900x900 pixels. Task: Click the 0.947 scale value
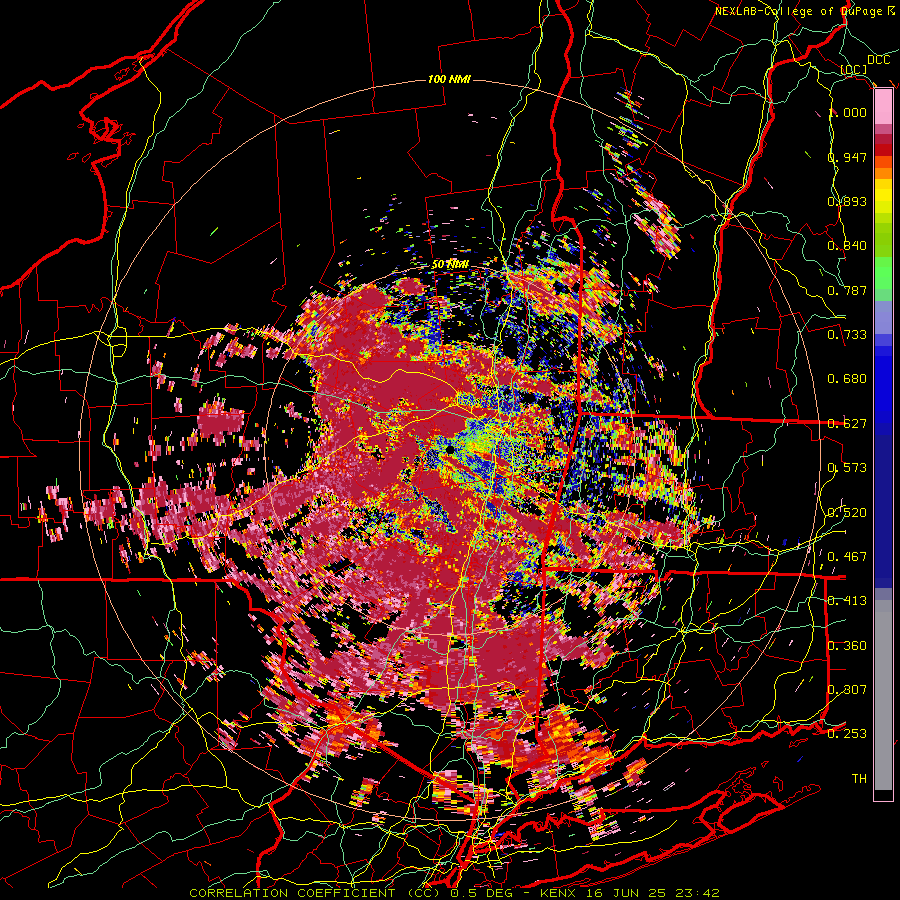coord(847,157)
